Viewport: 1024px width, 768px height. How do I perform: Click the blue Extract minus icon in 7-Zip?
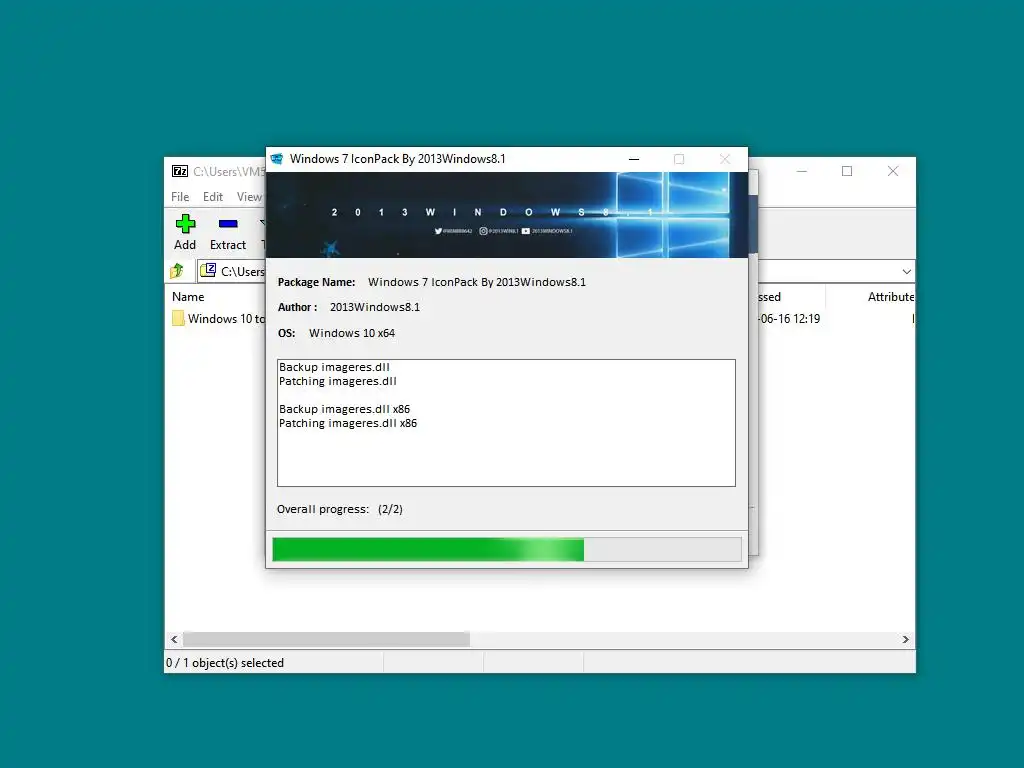click(x=228, y=224)
